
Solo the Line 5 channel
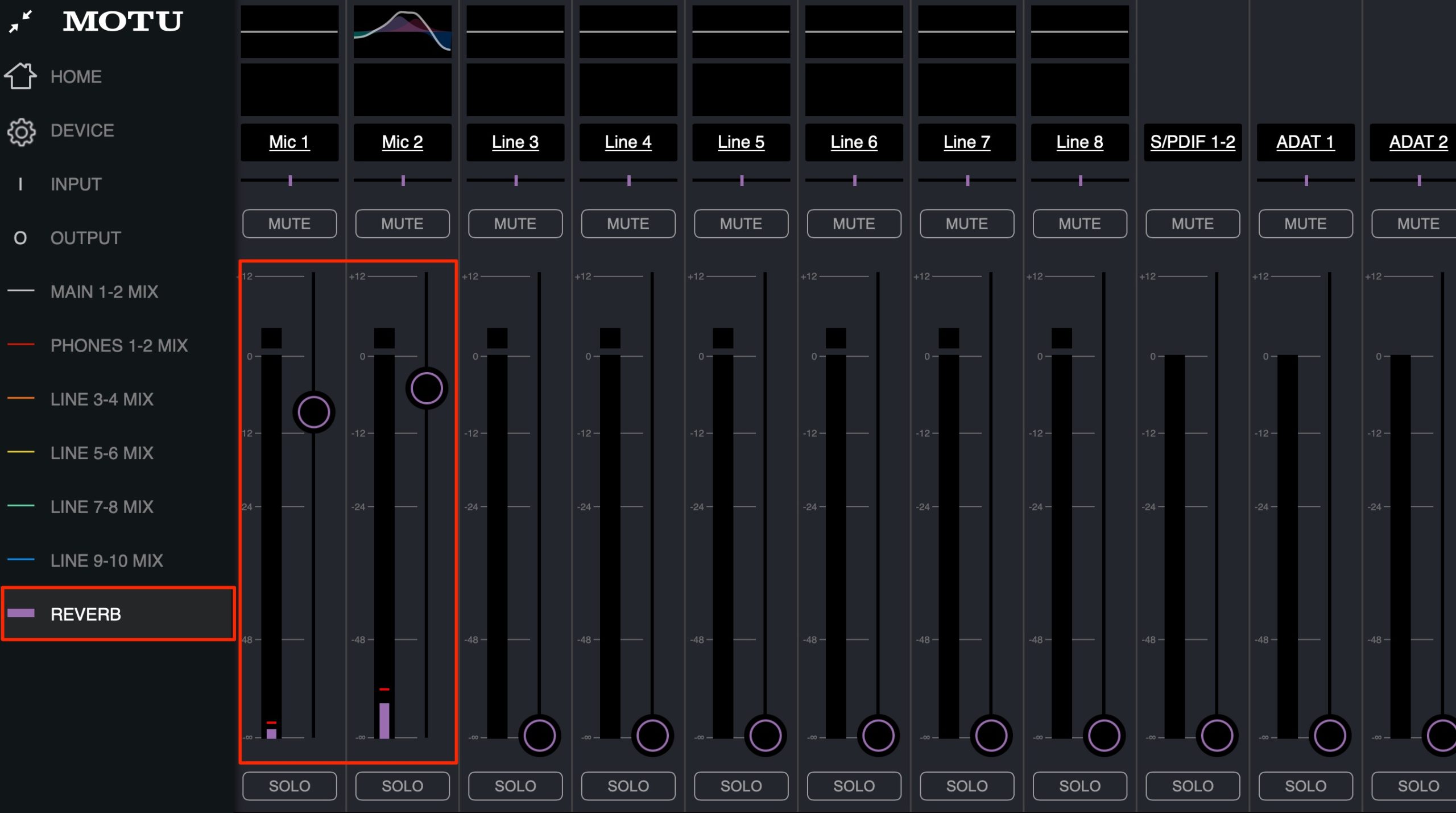[741, 786]
